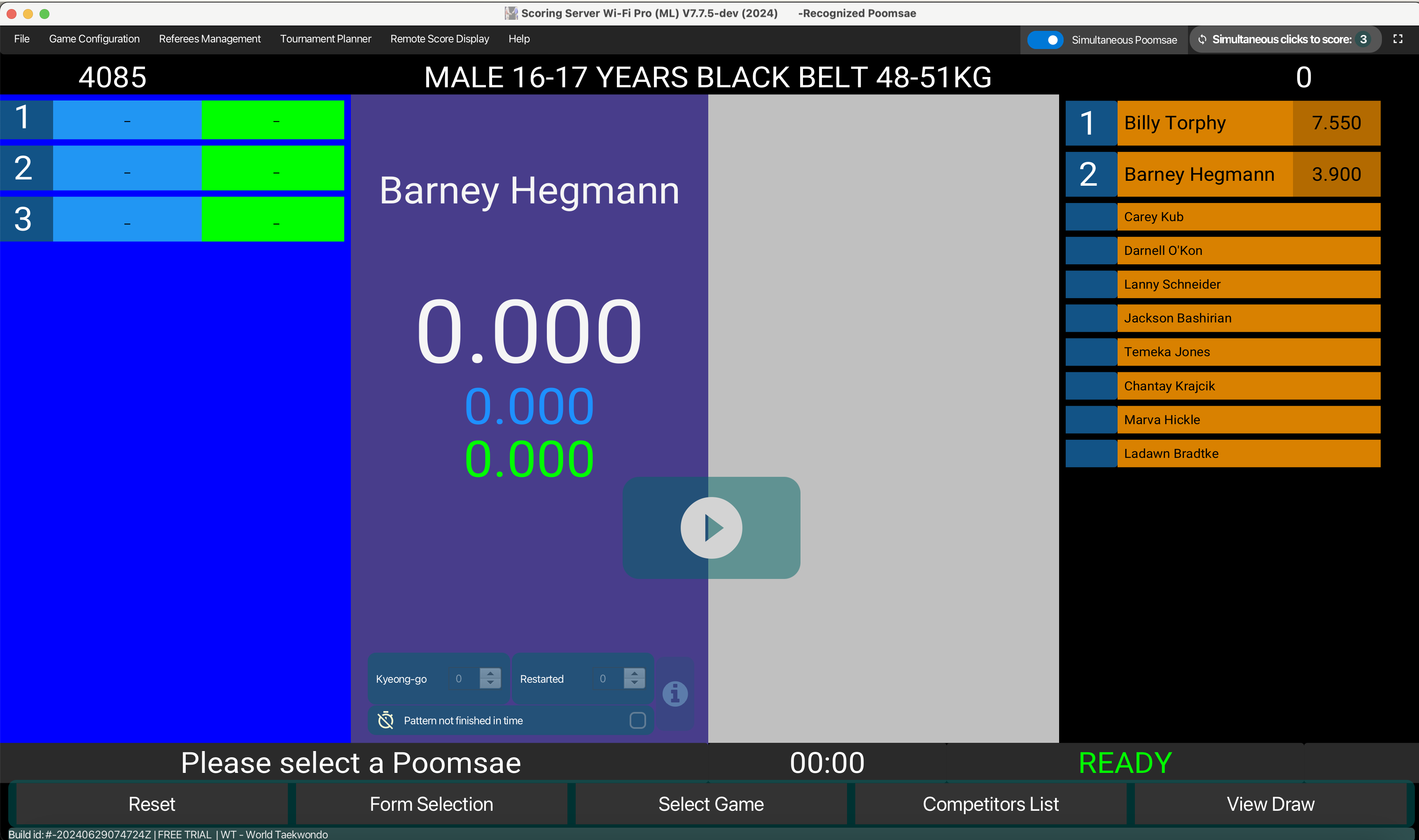The image size is (1419, 840).
Task: Toggle the Simultaneous Poomsae switch
Action: [1045, 40]
